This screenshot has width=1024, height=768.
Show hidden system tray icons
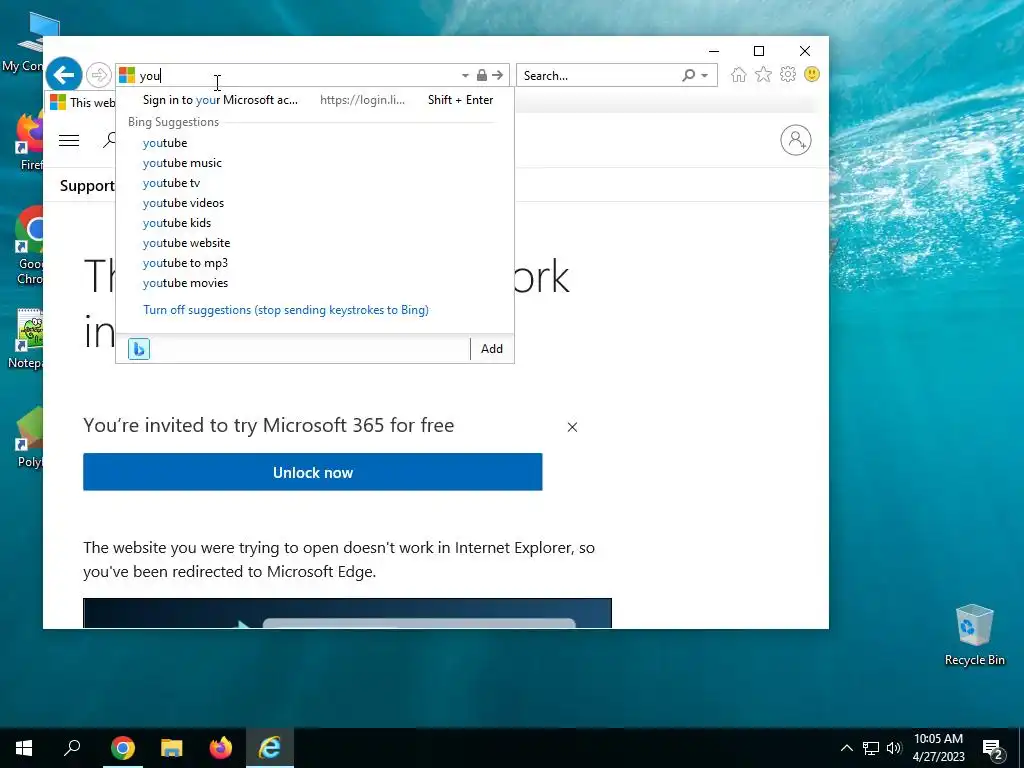(846, 748)
